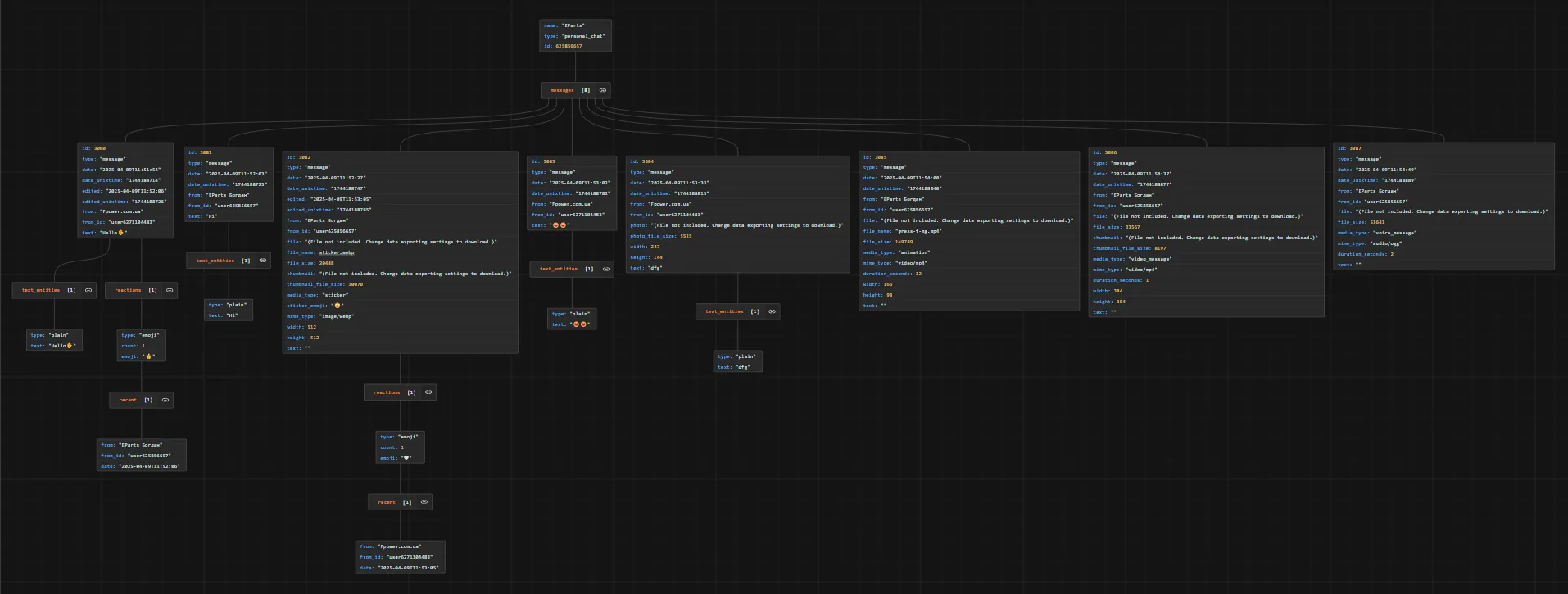Click edited_unixtime "1744188726" value
1568x594 pixels.
148,202
